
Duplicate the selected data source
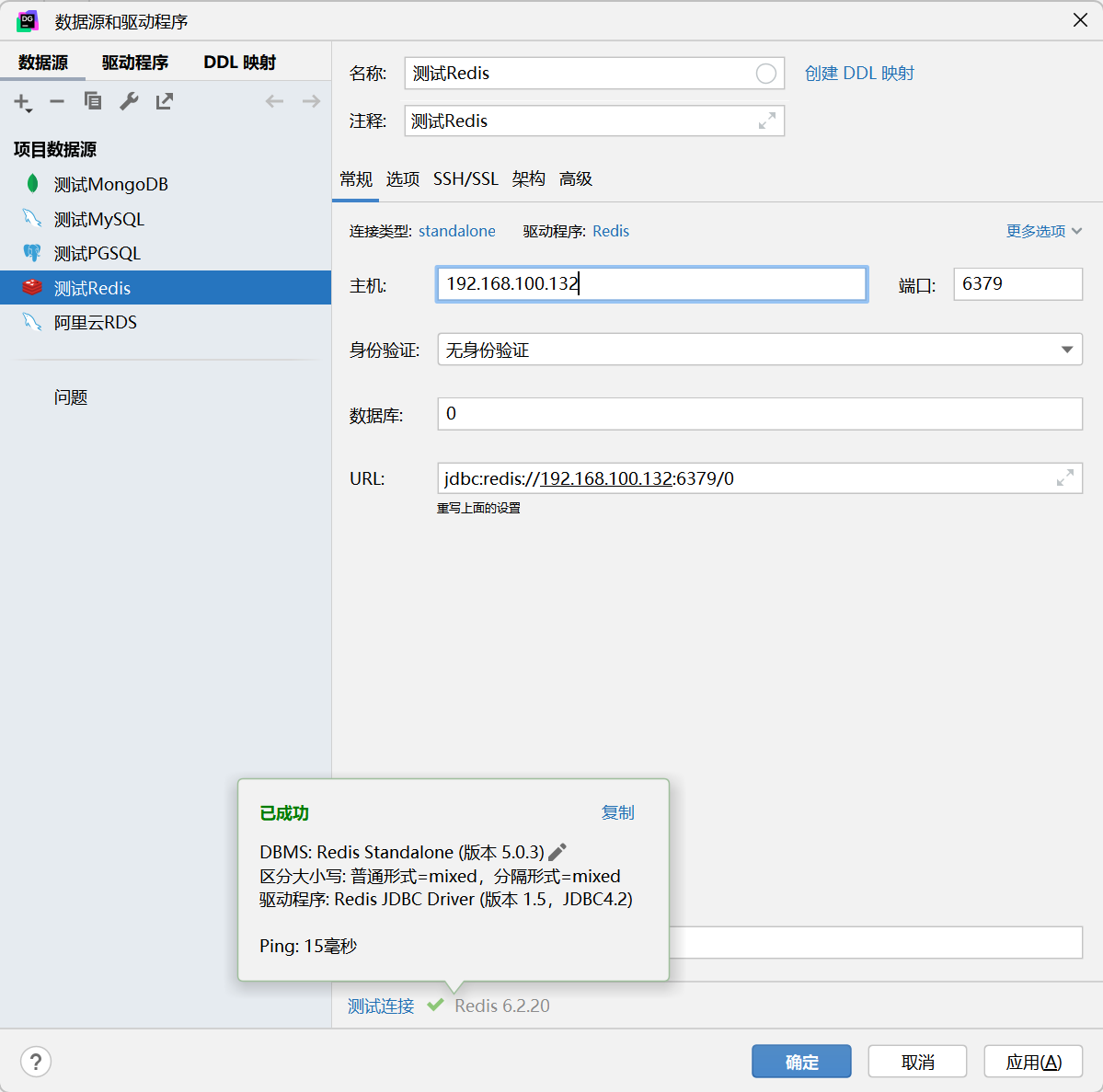point(93,101)
